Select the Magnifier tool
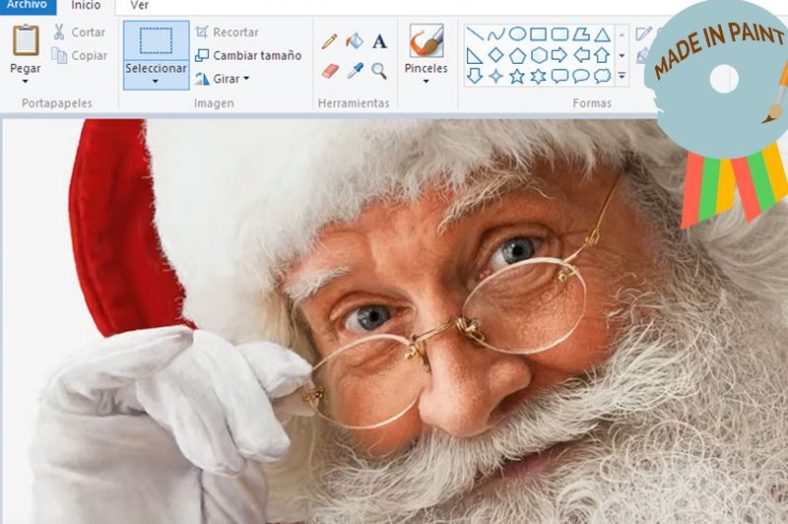The height and width of the screenshot is (524, 788). 379,71
